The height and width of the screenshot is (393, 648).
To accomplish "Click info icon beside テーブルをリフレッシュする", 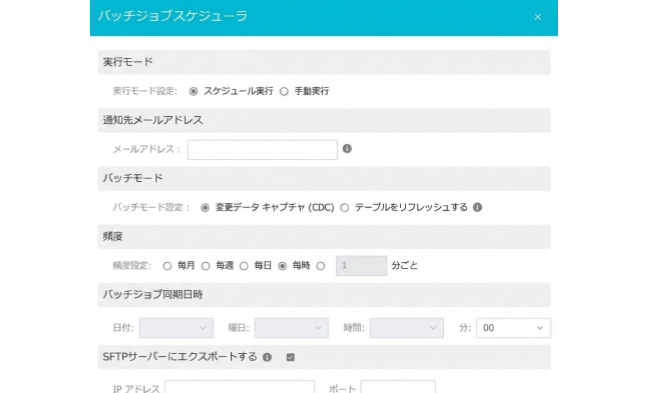I will pyautogui.click(x=477, y=207).
